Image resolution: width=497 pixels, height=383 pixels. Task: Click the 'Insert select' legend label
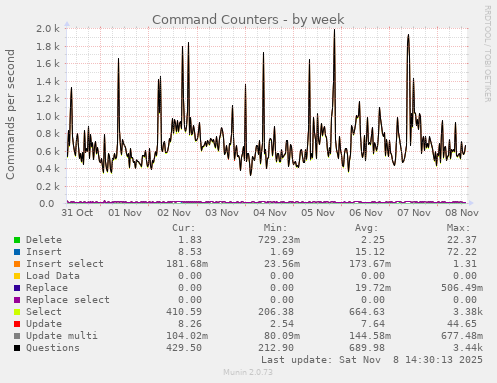point(65,264)
